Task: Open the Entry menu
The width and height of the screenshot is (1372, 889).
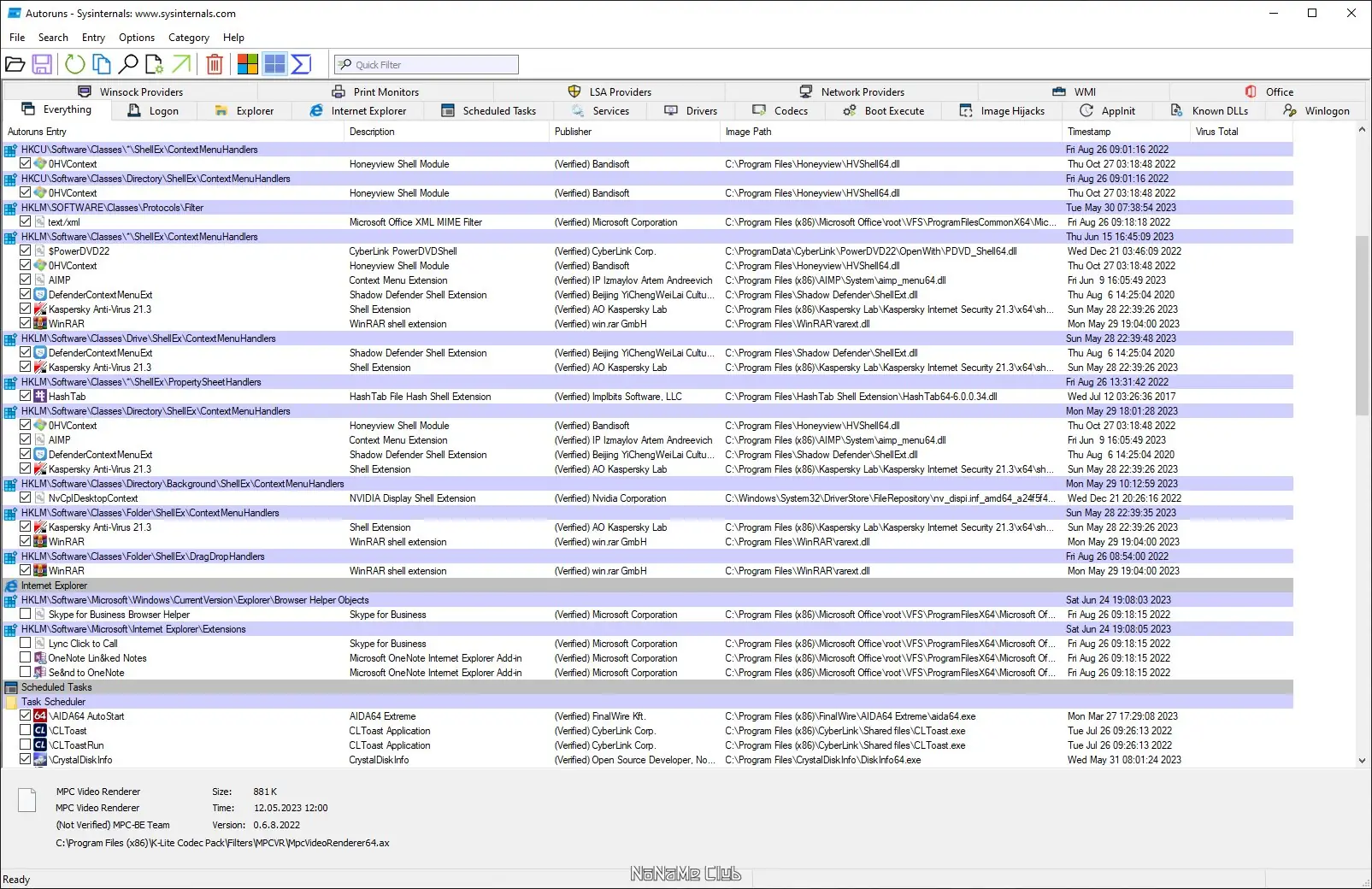Action: [x=93, y=38]
